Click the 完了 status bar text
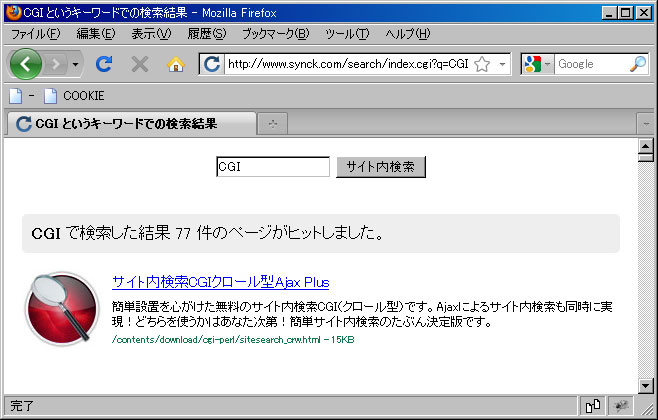Viewport: 658px width, 420px height. [22, 406]
